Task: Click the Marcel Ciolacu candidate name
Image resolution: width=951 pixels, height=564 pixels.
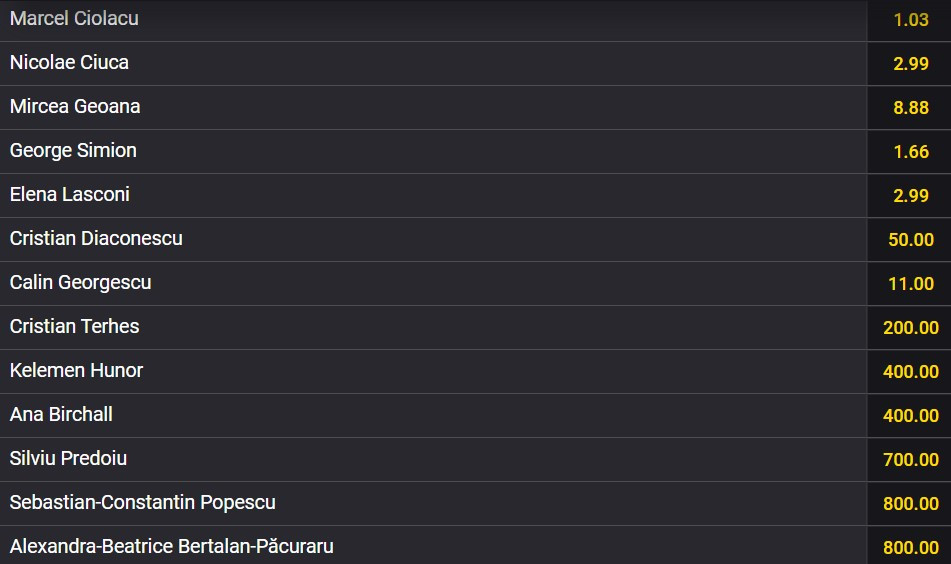Action: (74, 19)
